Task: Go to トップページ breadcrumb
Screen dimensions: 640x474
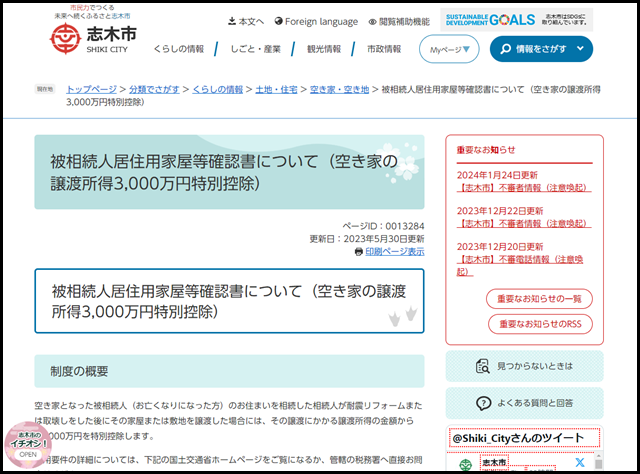Action: tap(91, 89)
